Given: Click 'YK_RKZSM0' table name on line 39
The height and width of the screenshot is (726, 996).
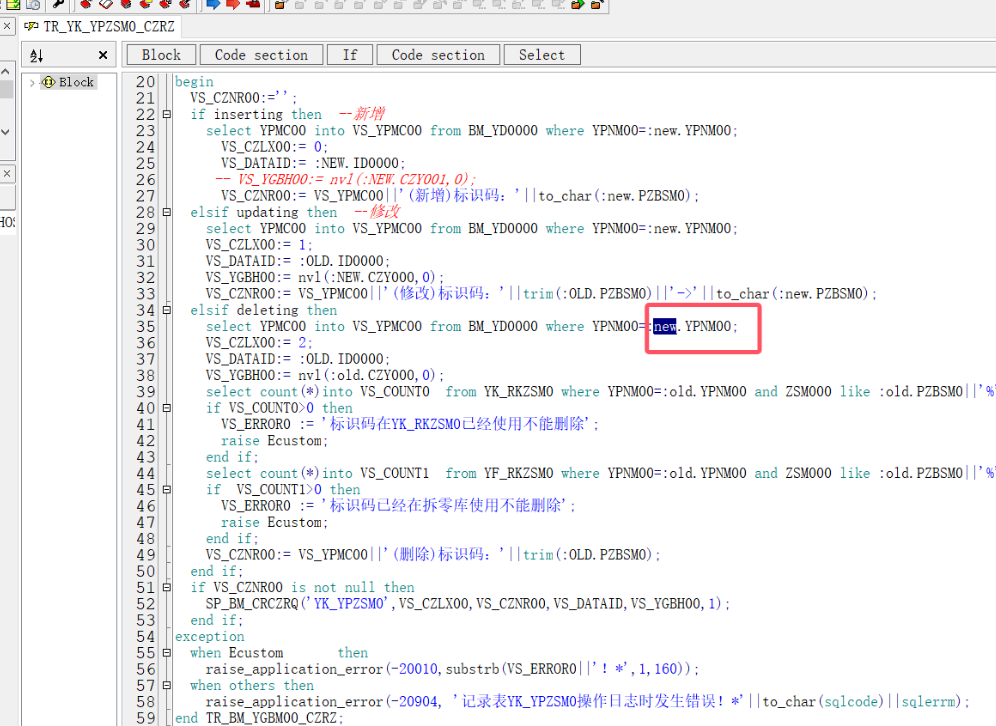Looking at the screenshot, I should [x=518, y=392].
